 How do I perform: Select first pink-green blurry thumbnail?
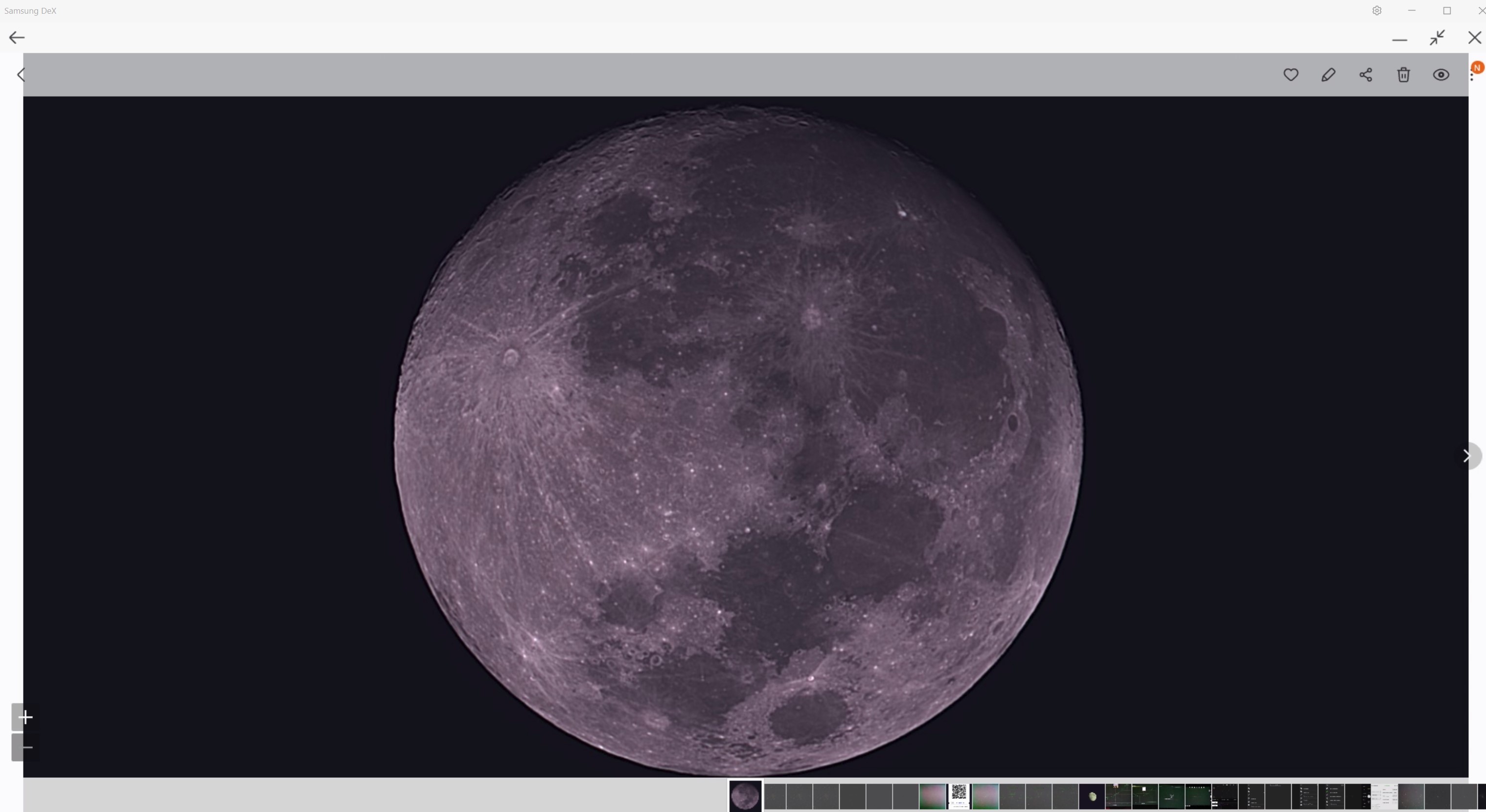coord(932,796)
